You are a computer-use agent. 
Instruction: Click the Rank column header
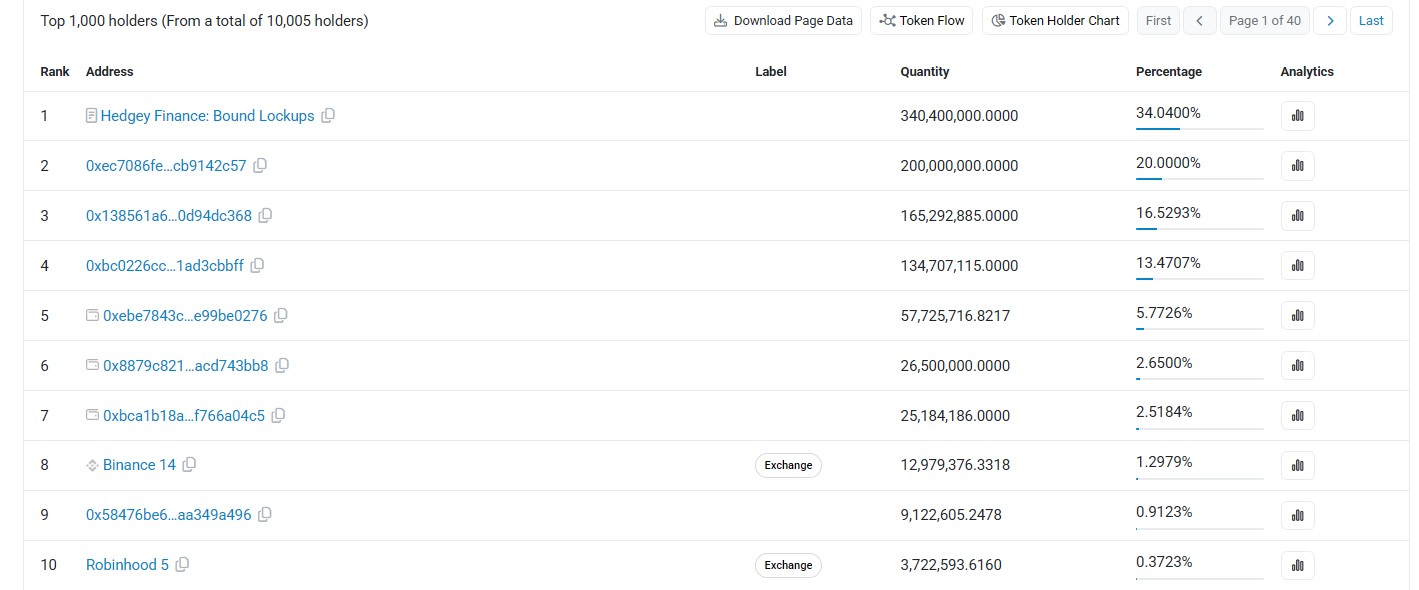(55, 72)
